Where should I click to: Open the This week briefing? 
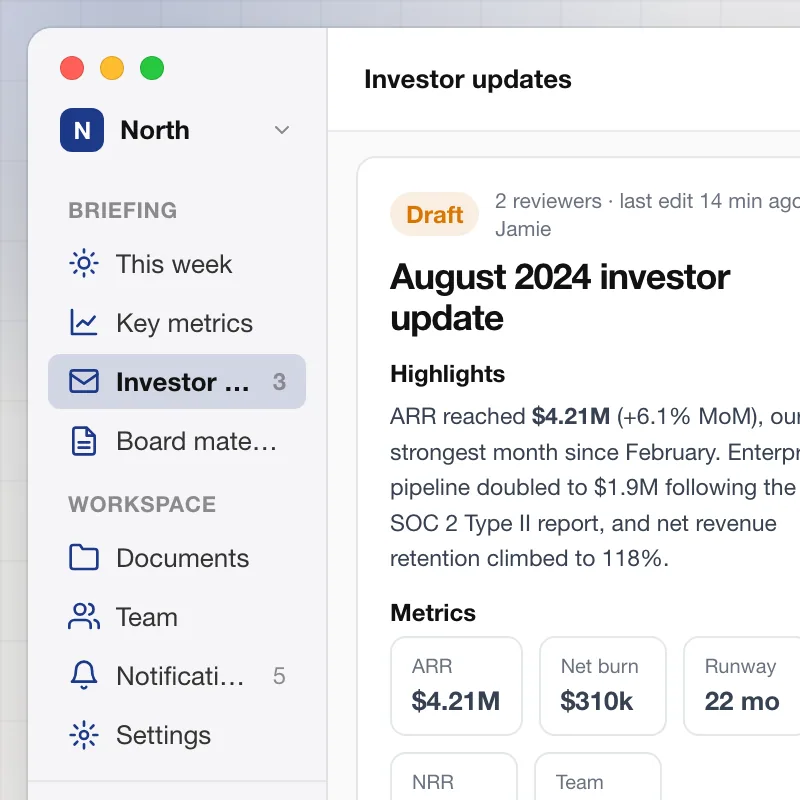pyautogui.click(x=174, y=264)
